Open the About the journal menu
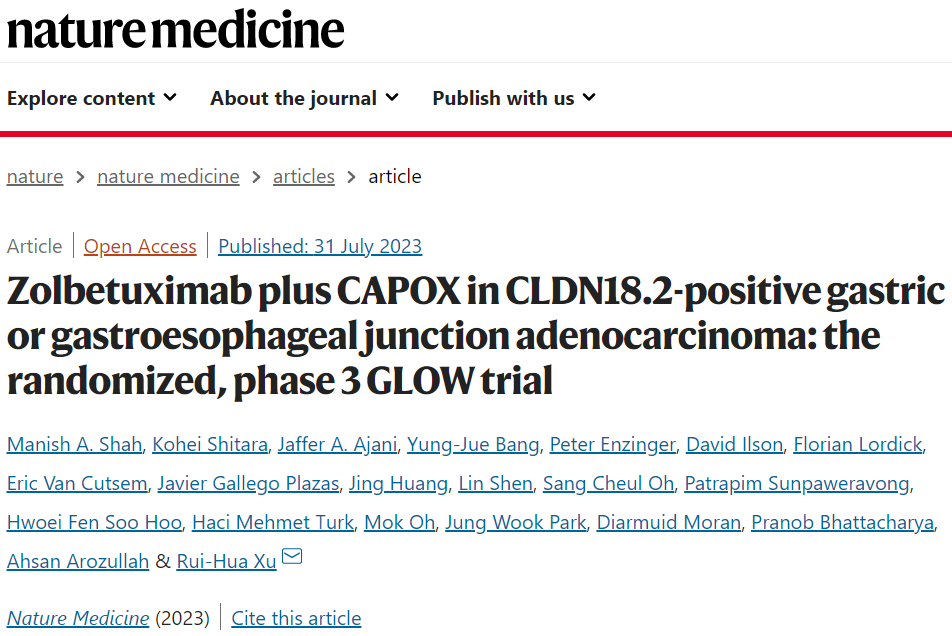The height and width of the screenshot is (636, 952). point(304,98)
